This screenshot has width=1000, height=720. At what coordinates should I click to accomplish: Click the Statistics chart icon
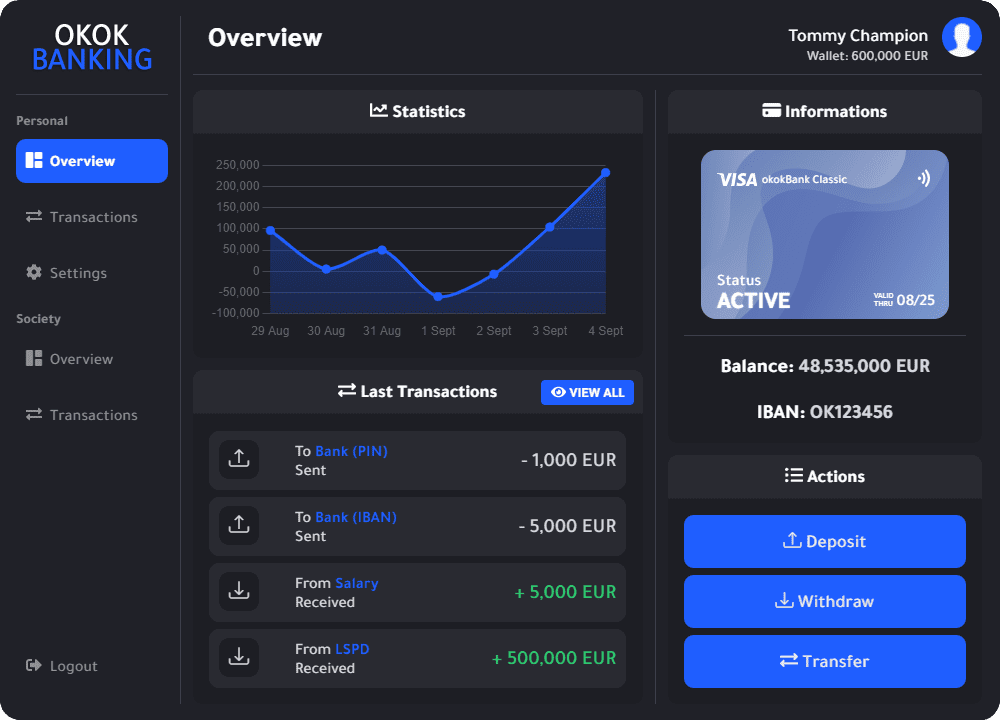click(x=379, y=111)
